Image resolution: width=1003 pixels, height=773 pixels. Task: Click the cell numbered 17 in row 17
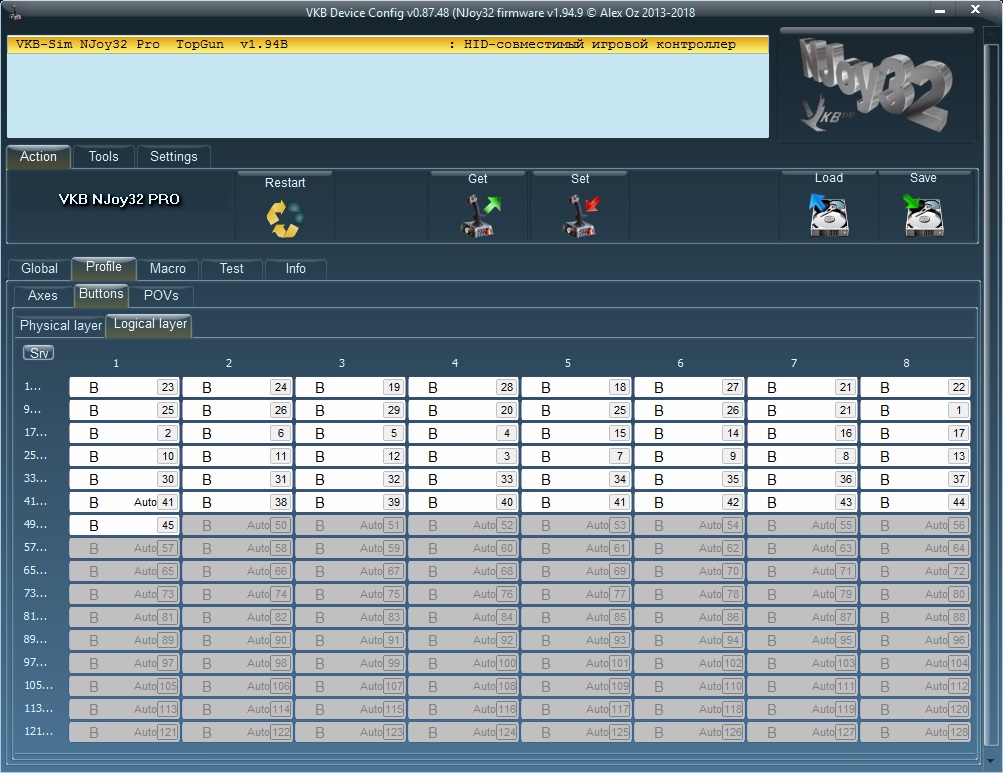tap(915, 433)
